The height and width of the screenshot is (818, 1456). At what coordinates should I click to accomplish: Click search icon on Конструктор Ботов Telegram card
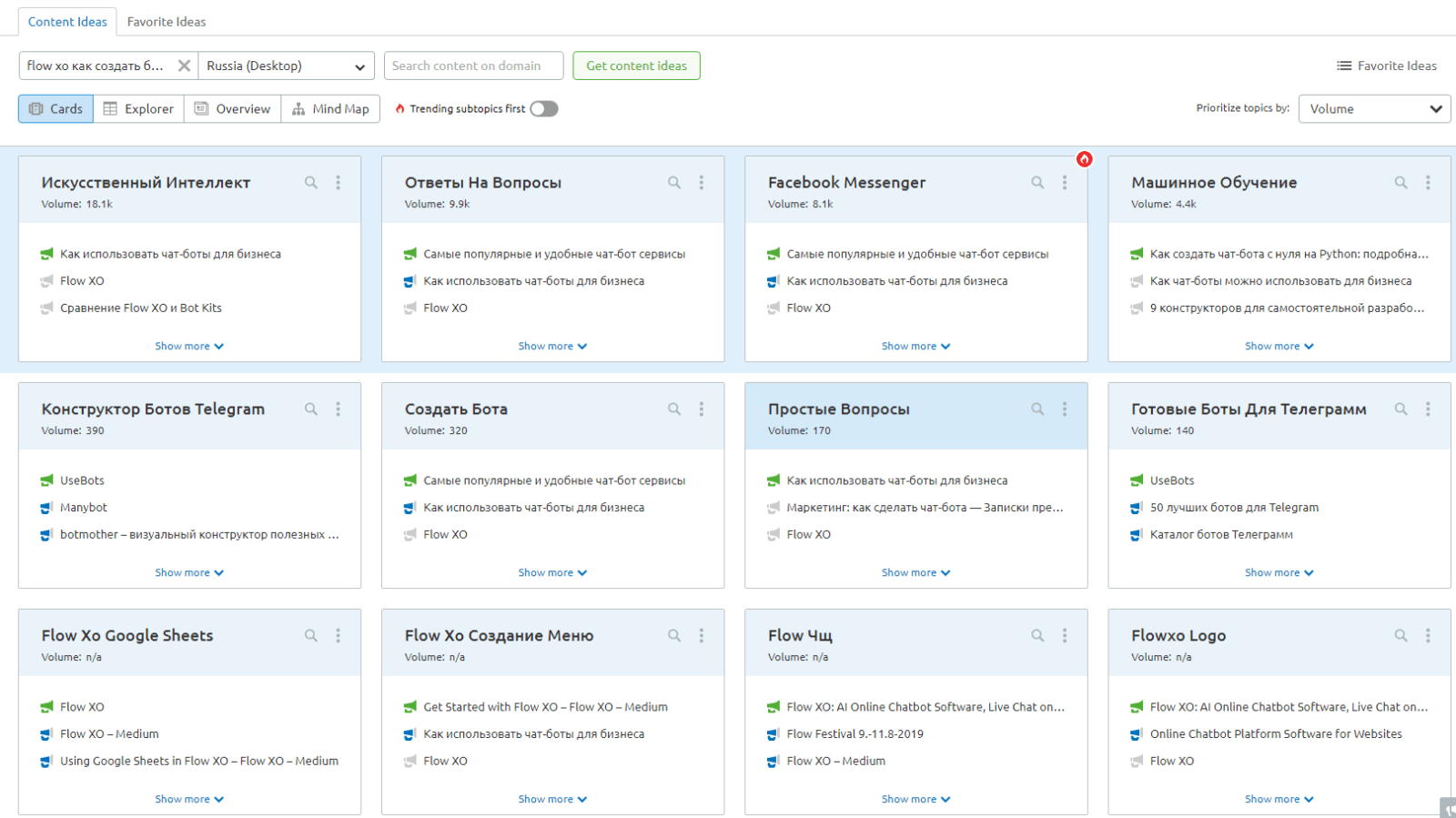311,409
